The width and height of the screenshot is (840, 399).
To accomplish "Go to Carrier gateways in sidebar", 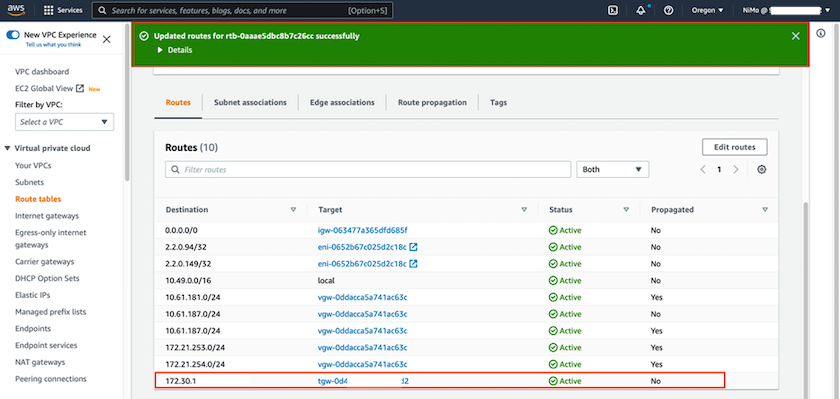I will (x=44, y=262).
